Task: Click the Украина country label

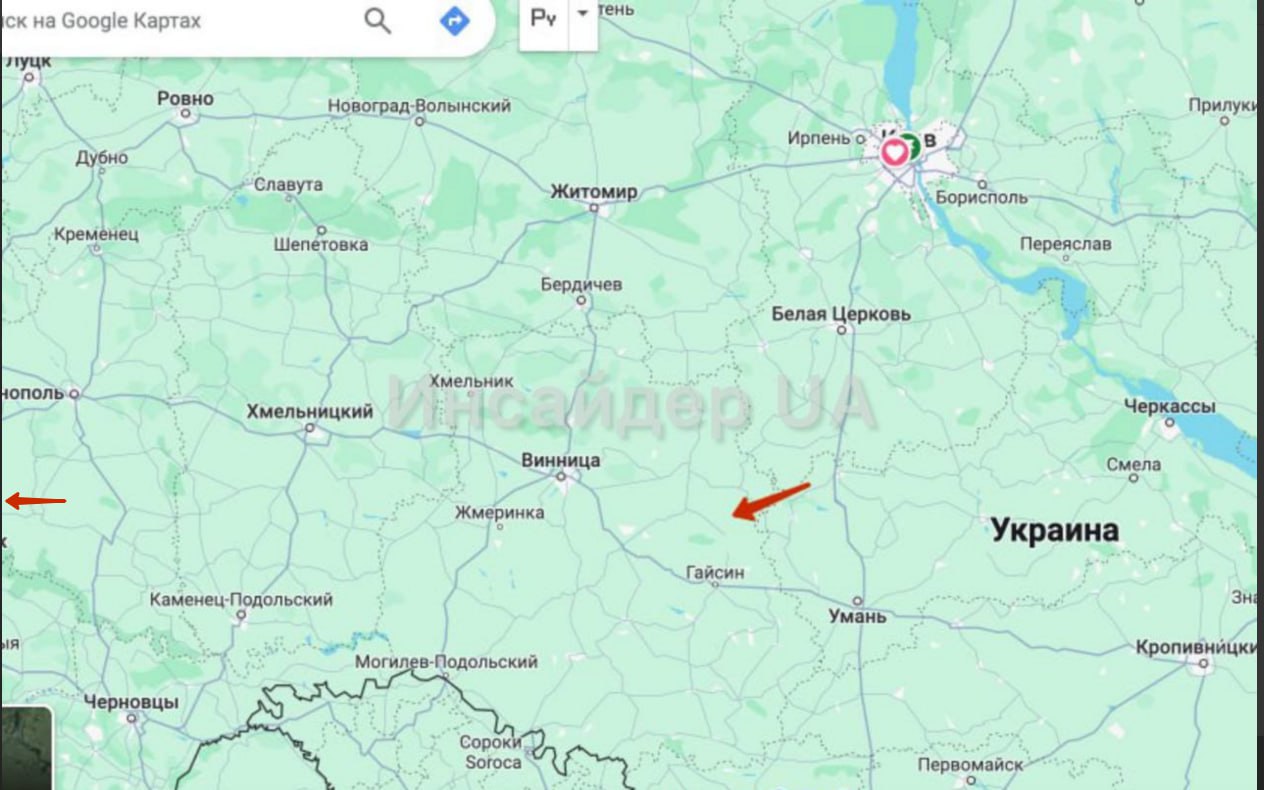Action: [1055, 531]
